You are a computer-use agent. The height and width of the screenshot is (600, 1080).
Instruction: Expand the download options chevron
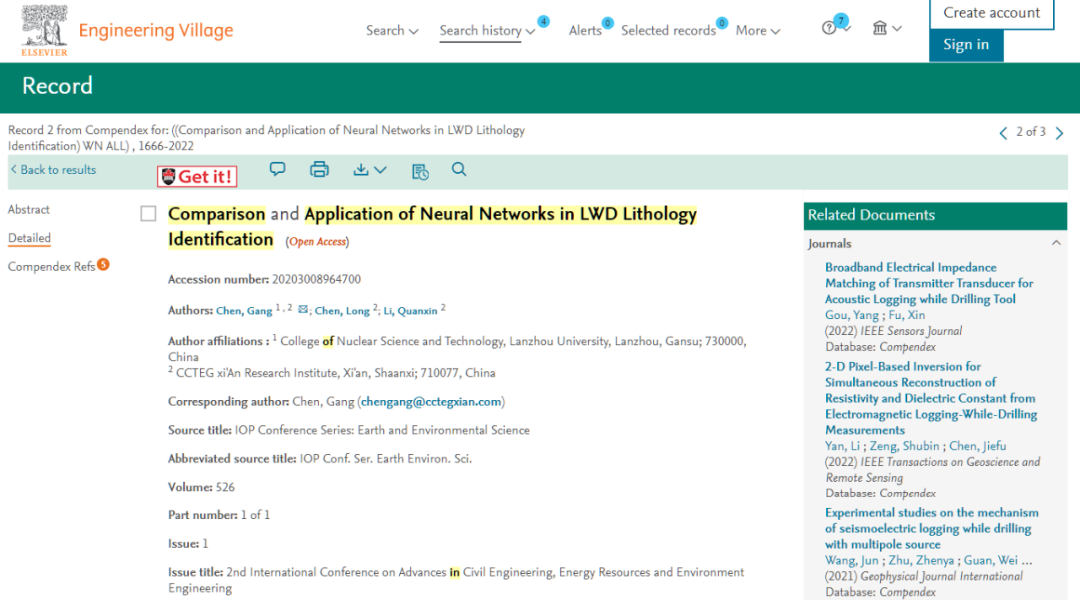(380, 170)
